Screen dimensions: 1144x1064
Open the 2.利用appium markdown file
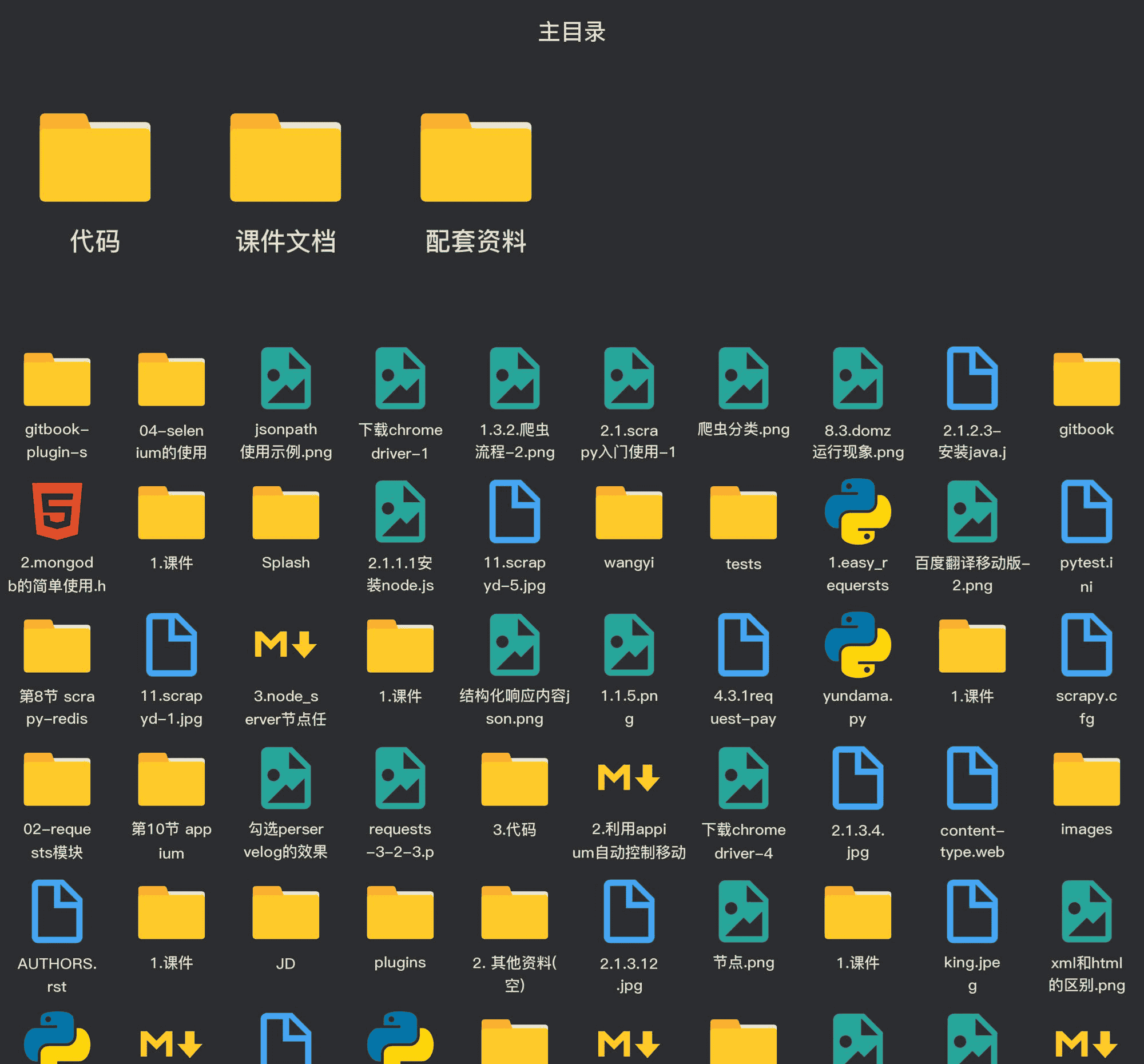coord(629,778)
